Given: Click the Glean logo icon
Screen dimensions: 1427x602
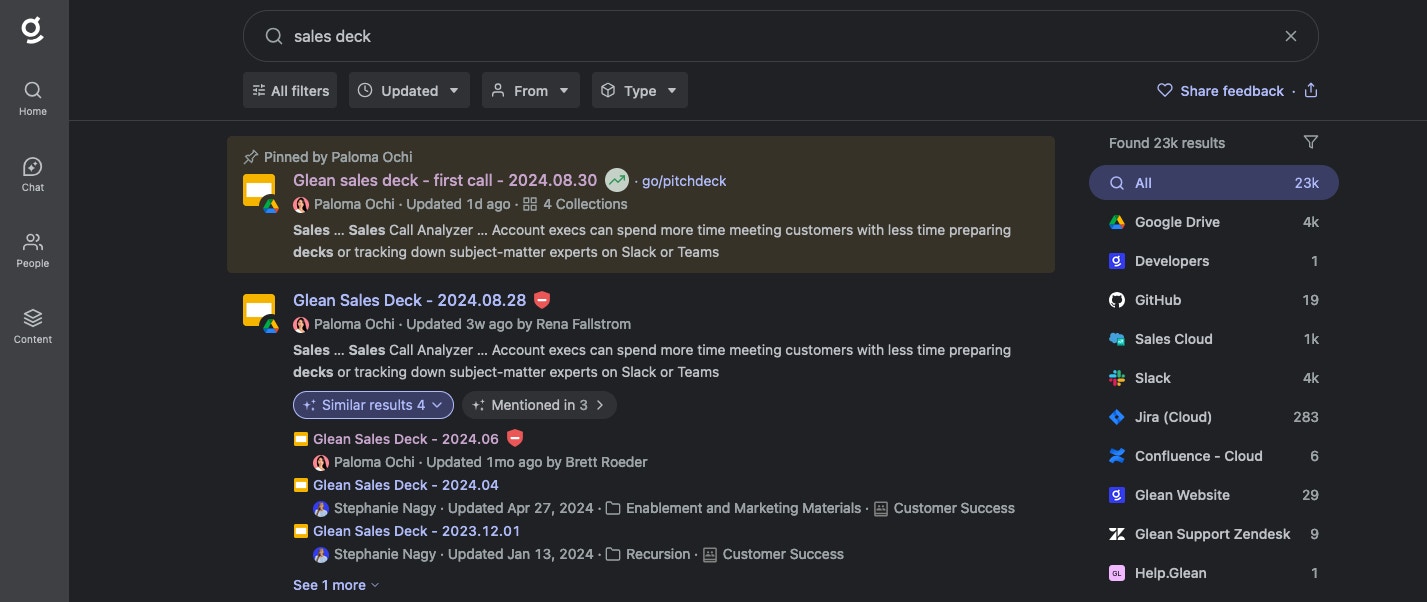Looking at the screenshot, I should [33, 30].
